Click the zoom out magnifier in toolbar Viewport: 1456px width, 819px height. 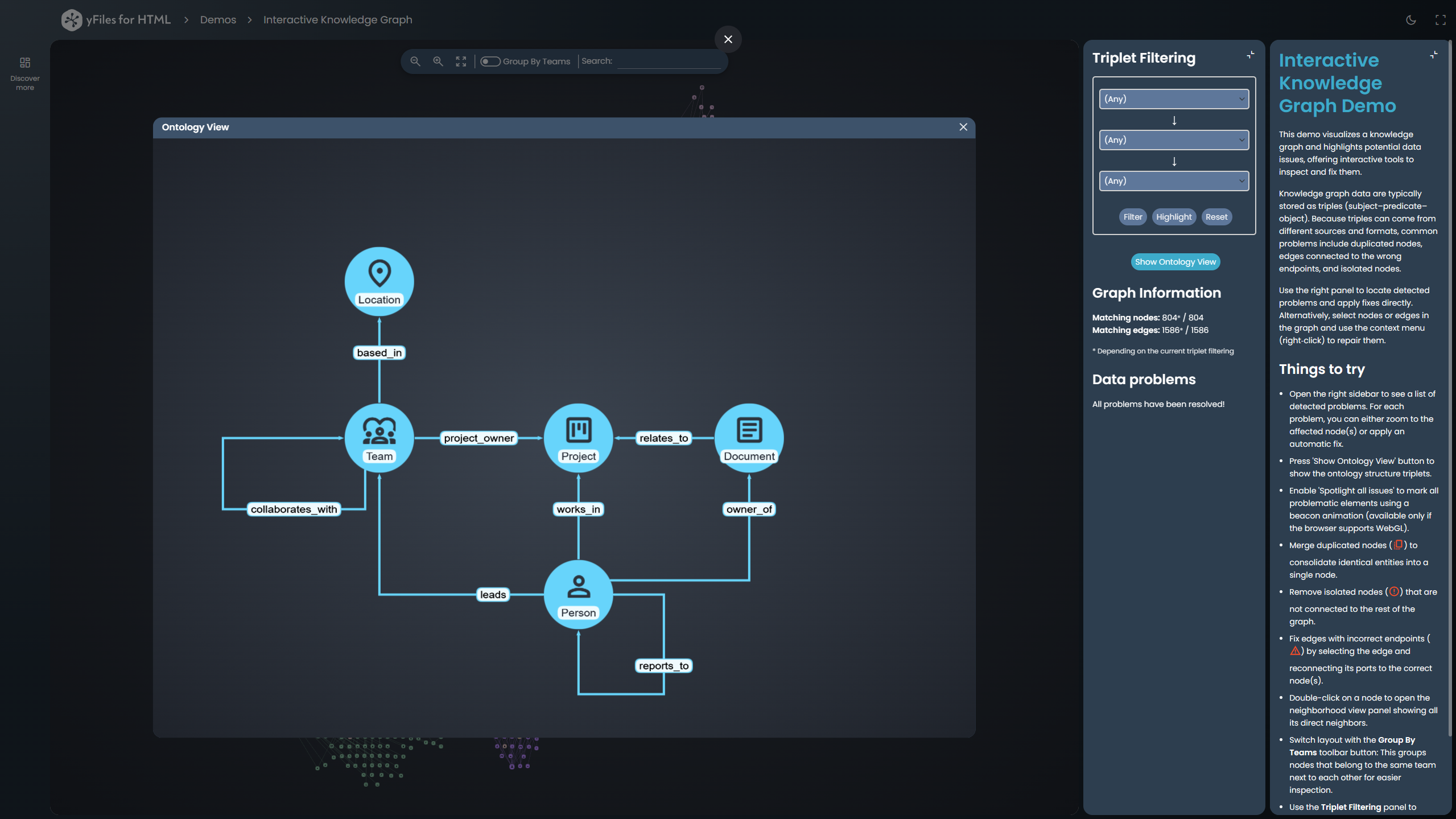click(x=415, y=61)
